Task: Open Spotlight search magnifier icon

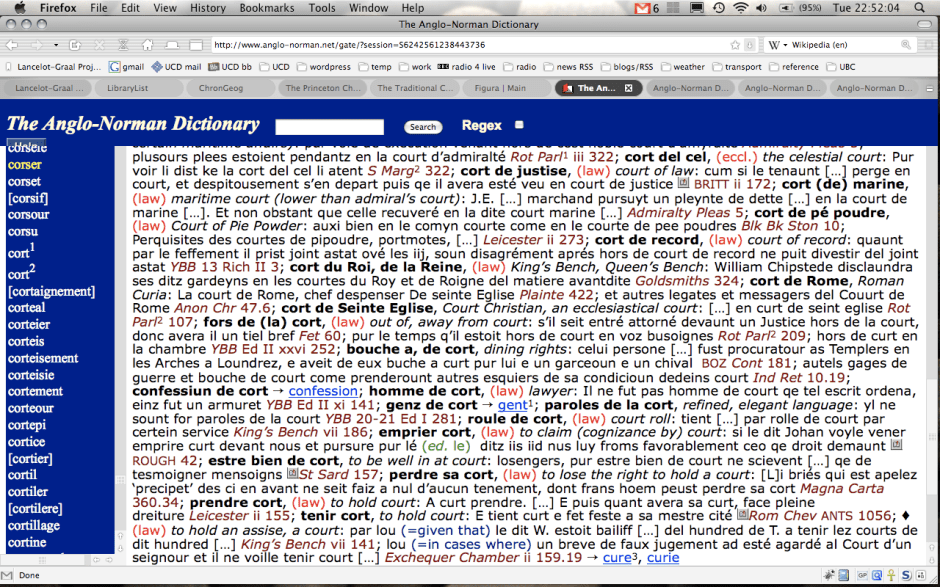Action: point(923,8)
